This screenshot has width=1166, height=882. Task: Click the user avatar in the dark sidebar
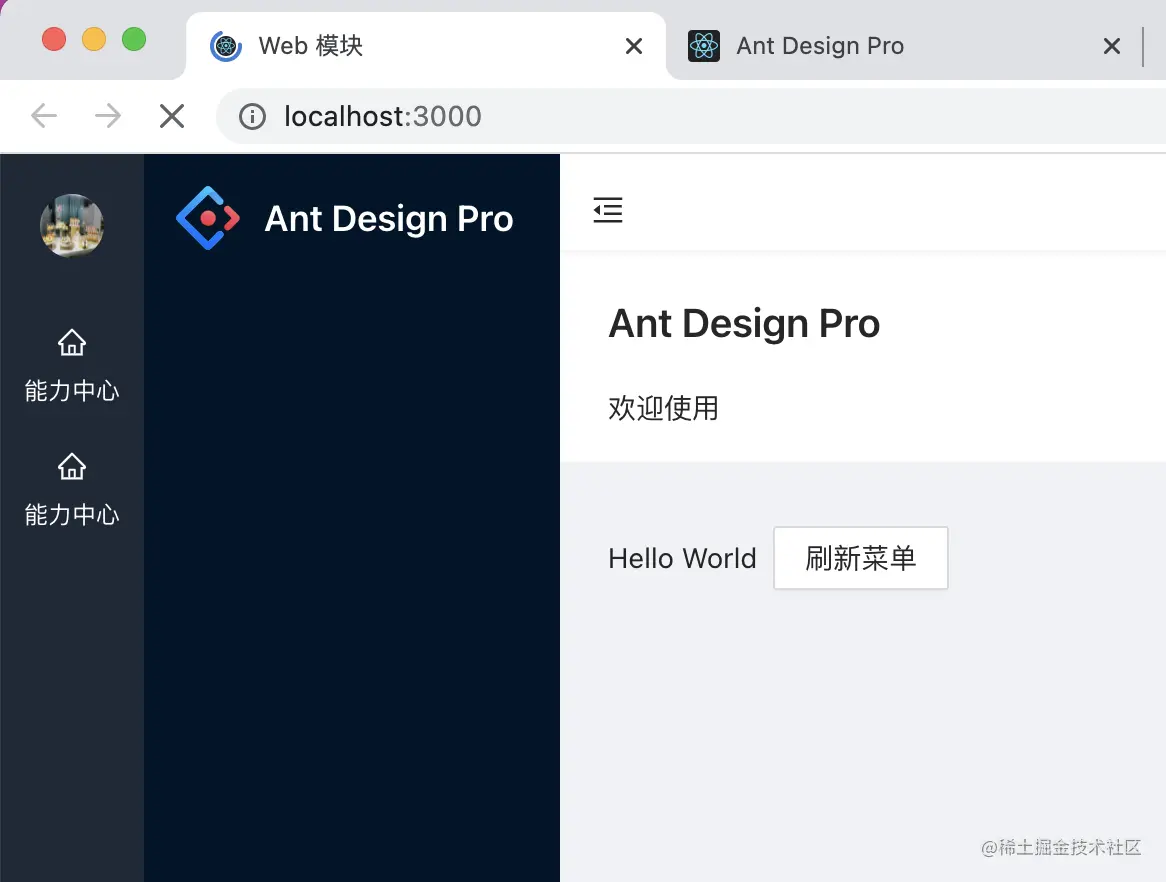pyautogui.click(x=71, y=225)
